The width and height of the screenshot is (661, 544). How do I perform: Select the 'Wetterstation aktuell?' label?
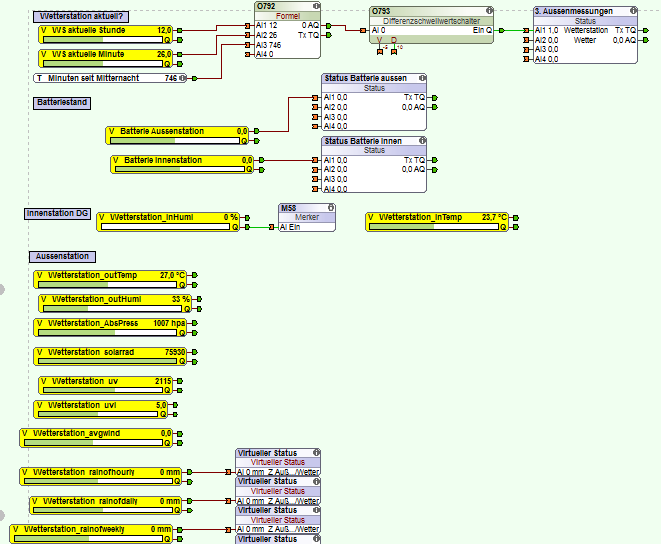(x=81, y=16)
